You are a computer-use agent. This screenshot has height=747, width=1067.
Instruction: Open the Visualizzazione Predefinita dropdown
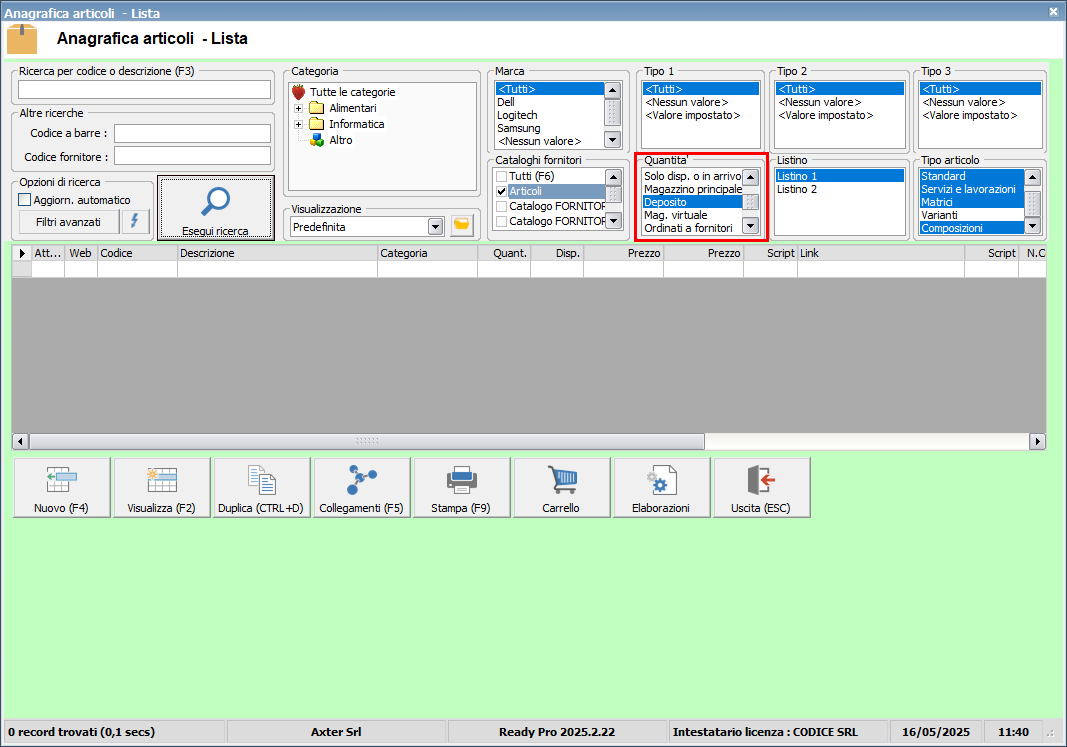436,227
